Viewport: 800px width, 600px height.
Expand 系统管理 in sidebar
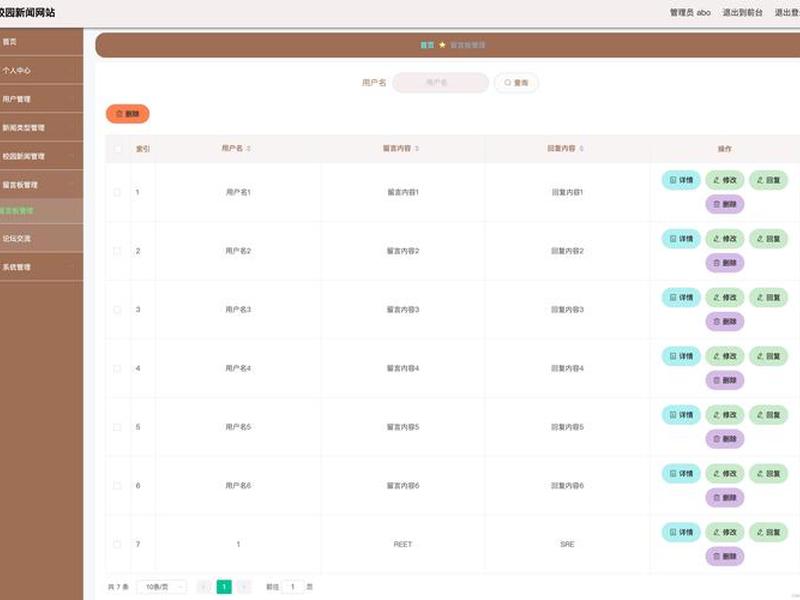41,267
